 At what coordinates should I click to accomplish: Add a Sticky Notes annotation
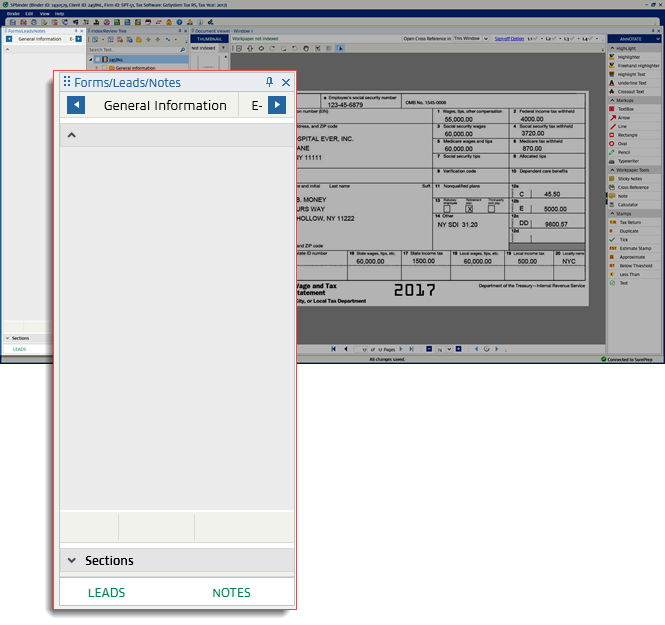pyautogui.click(x=632, y=178)
